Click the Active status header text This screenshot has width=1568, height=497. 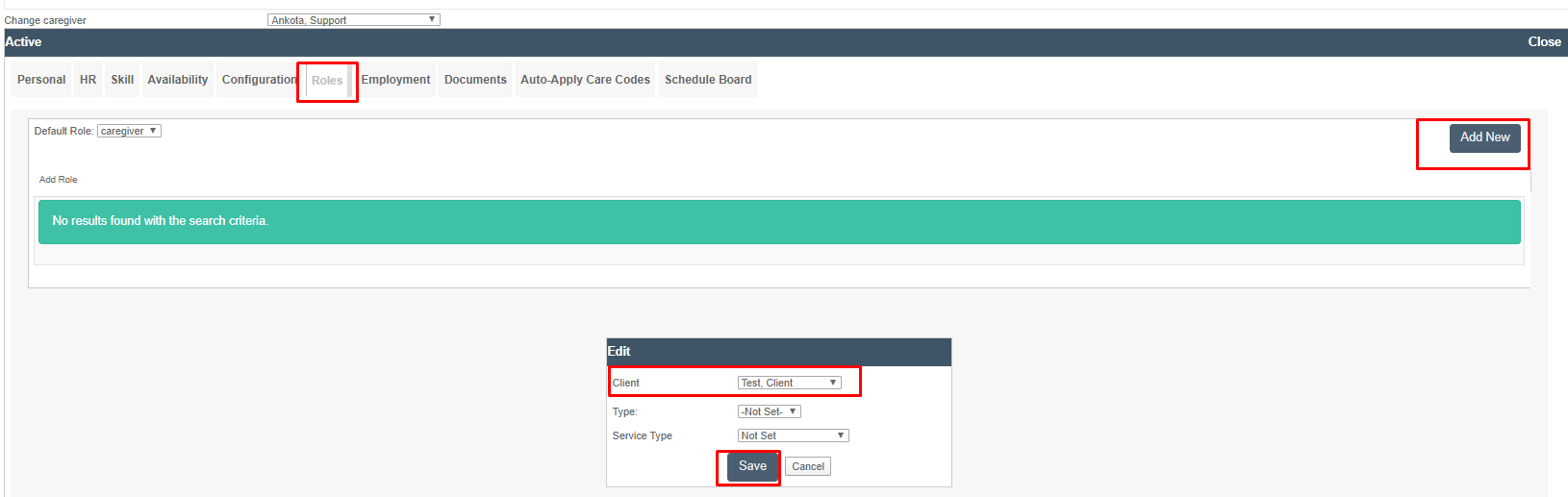23,41
